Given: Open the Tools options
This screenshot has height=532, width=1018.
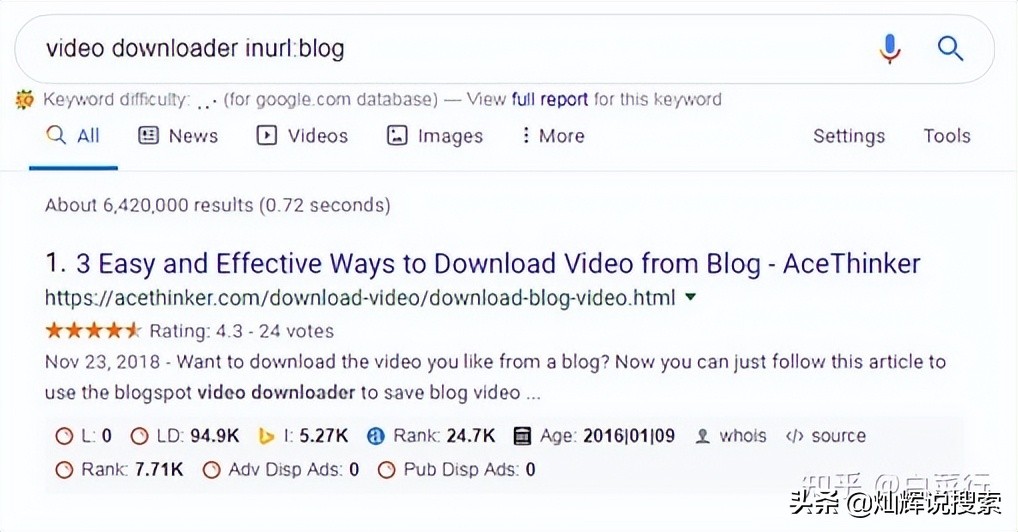Looking at the screenshot, I should click(x=946, y=136).
